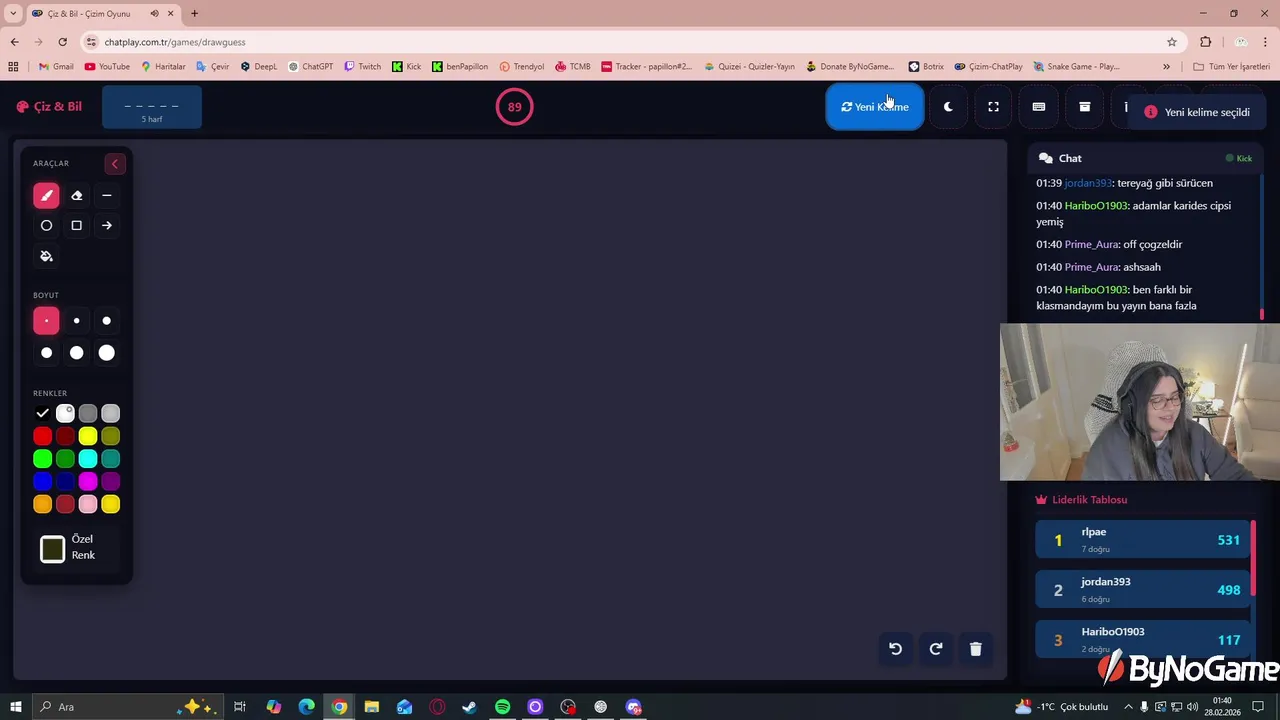Choose the arrow drawing tool
1280x720 pixels.
[107, 226]
